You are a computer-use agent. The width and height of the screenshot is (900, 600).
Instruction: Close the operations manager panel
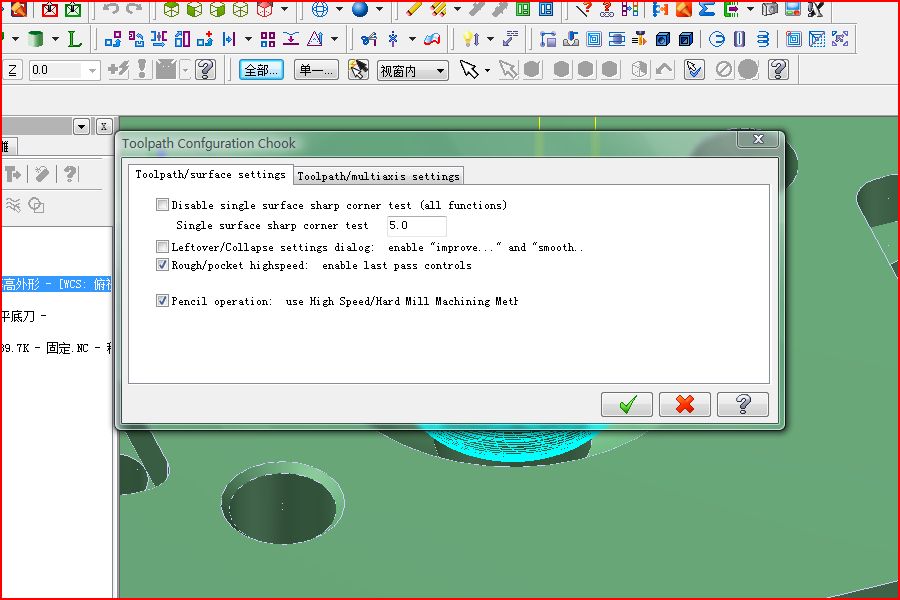(x=103, y=126)
